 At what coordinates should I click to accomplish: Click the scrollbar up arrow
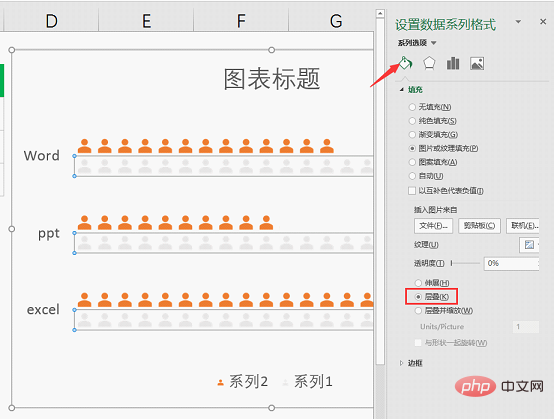pos(380,13)
